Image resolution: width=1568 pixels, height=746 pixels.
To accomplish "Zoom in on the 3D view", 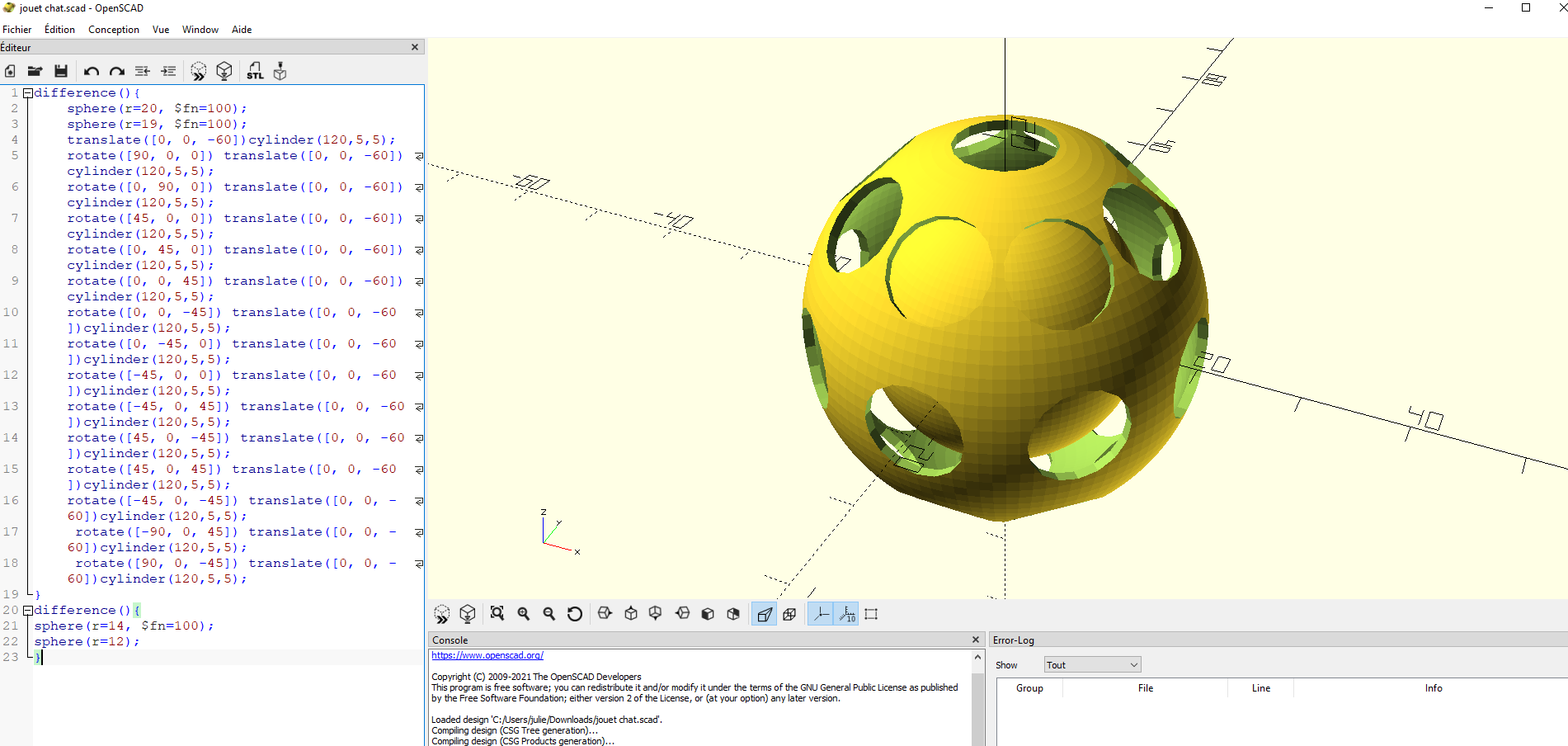I will (524, 614).
